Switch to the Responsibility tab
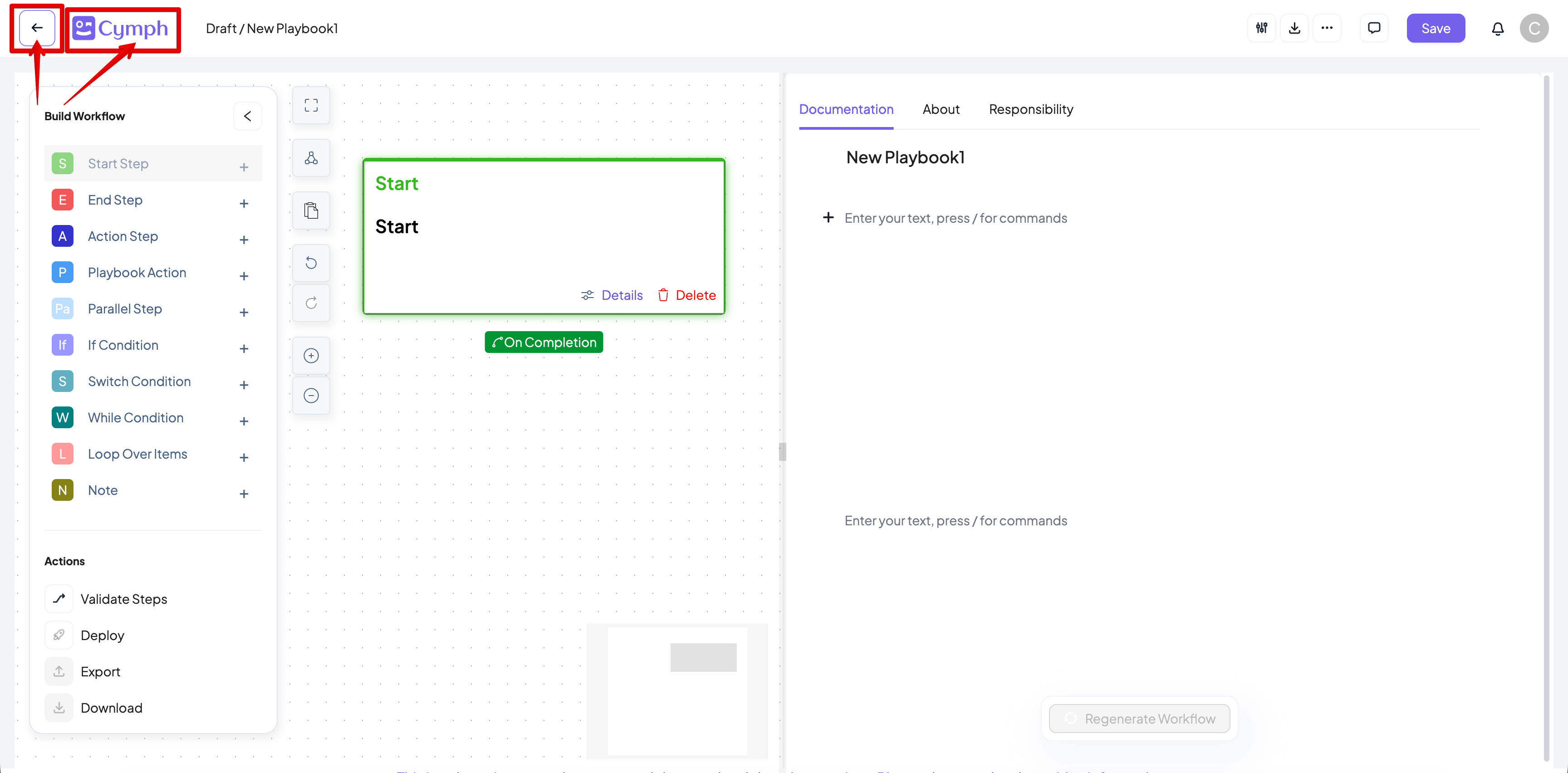Viewport: 1568px width, 773px height. (x=1030, y=109)
